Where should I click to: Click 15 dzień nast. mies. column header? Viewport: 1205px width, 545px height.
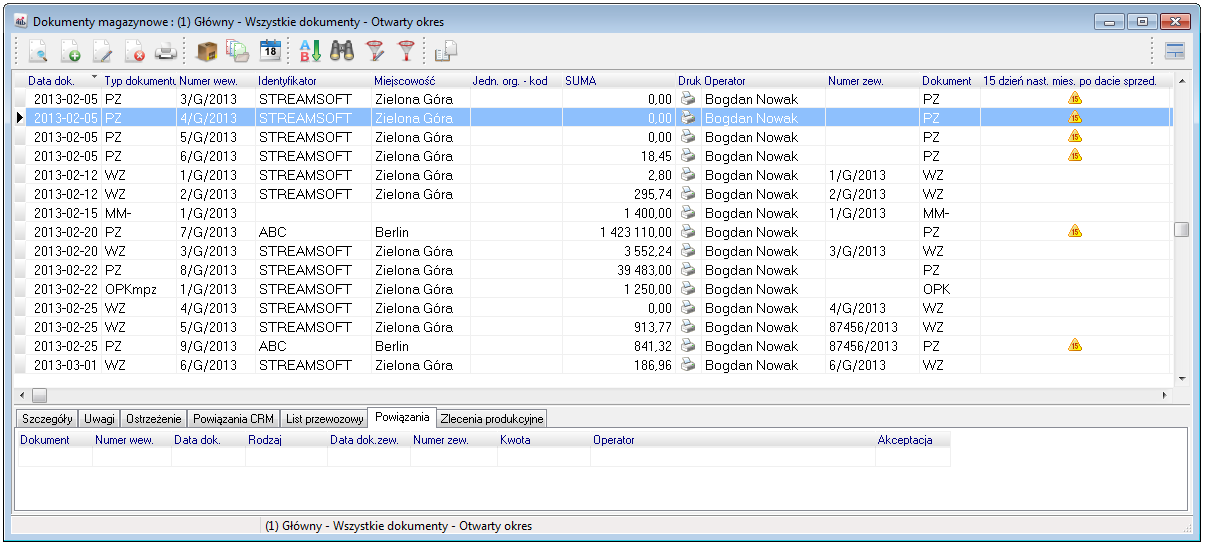[x=1075, y=81]
